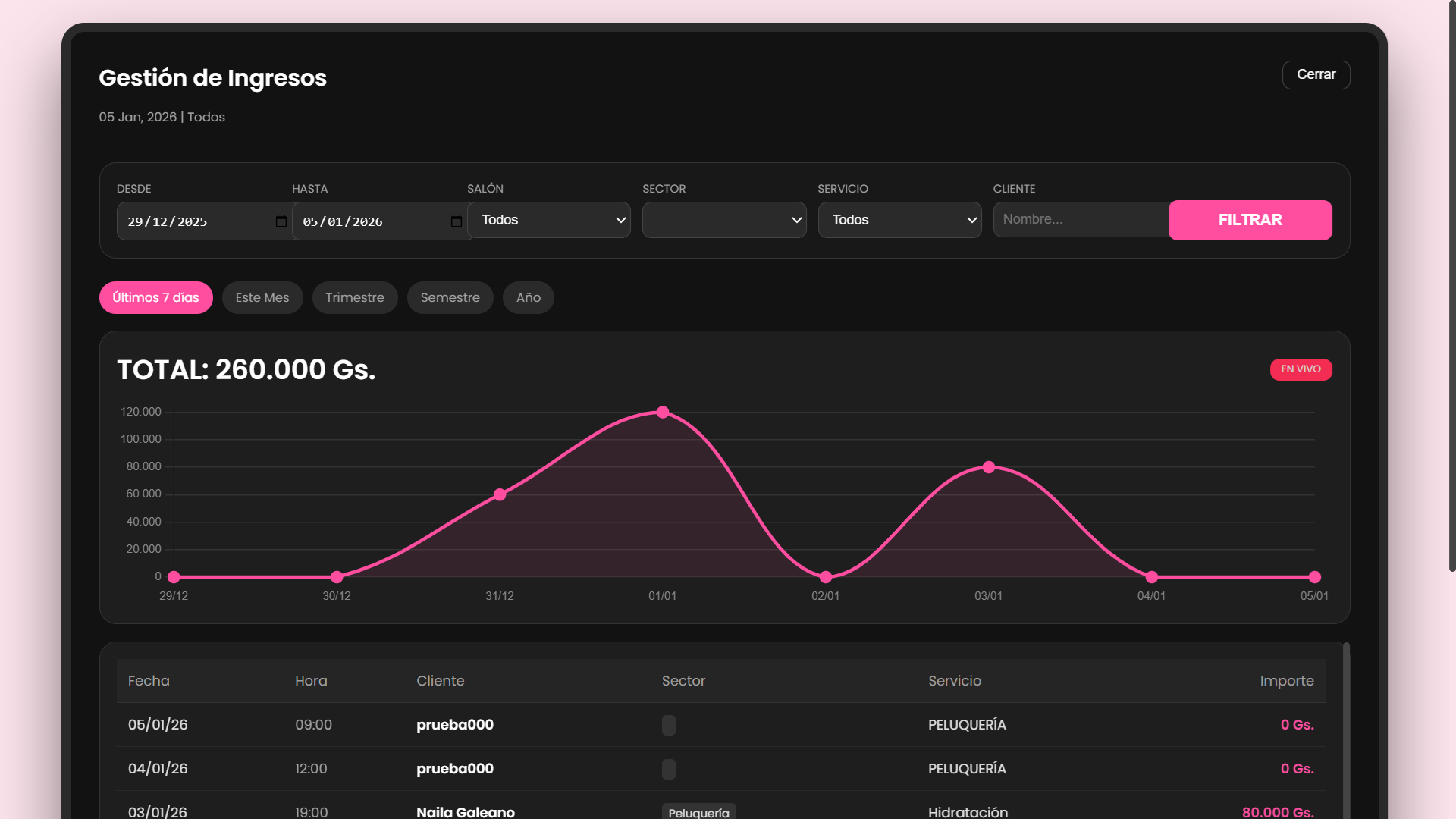1456x819 pixels.
Task: Open the Desde date calendar picker icon
Action: click(281, 221)
